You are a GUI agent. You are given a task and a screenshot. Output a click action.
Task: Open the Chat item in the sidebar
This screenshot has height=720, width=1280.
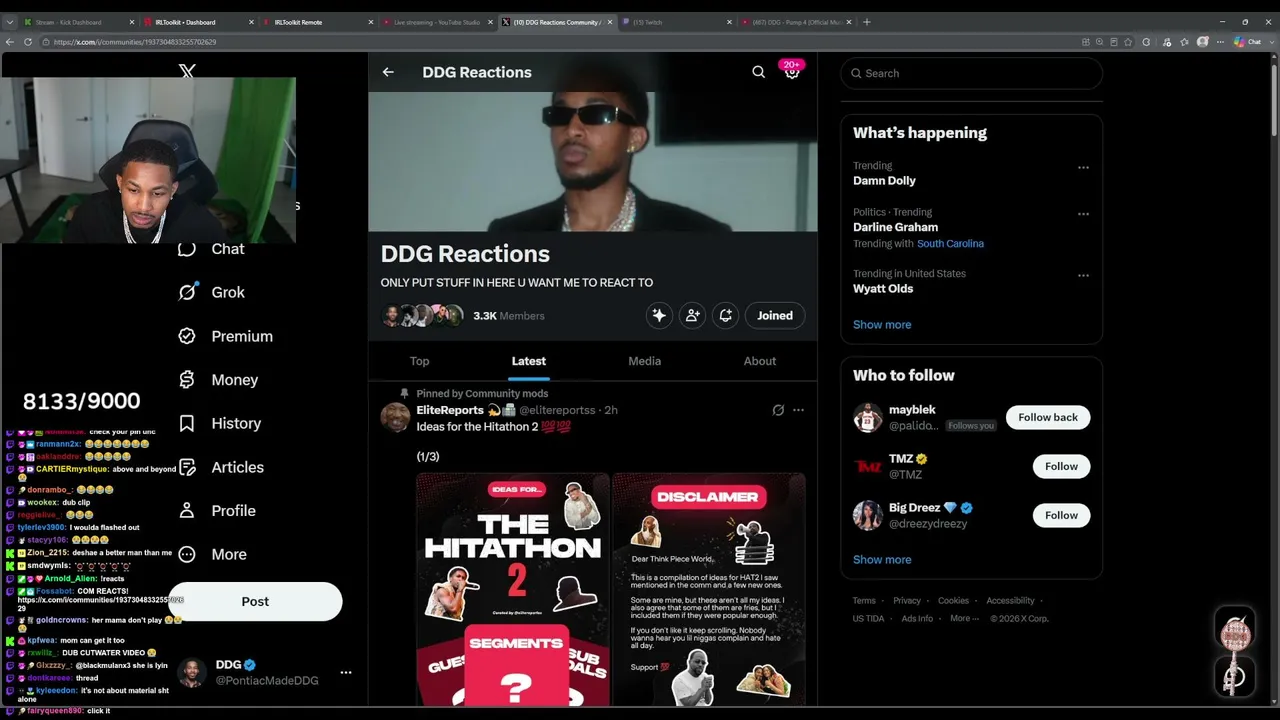[211, 249]
